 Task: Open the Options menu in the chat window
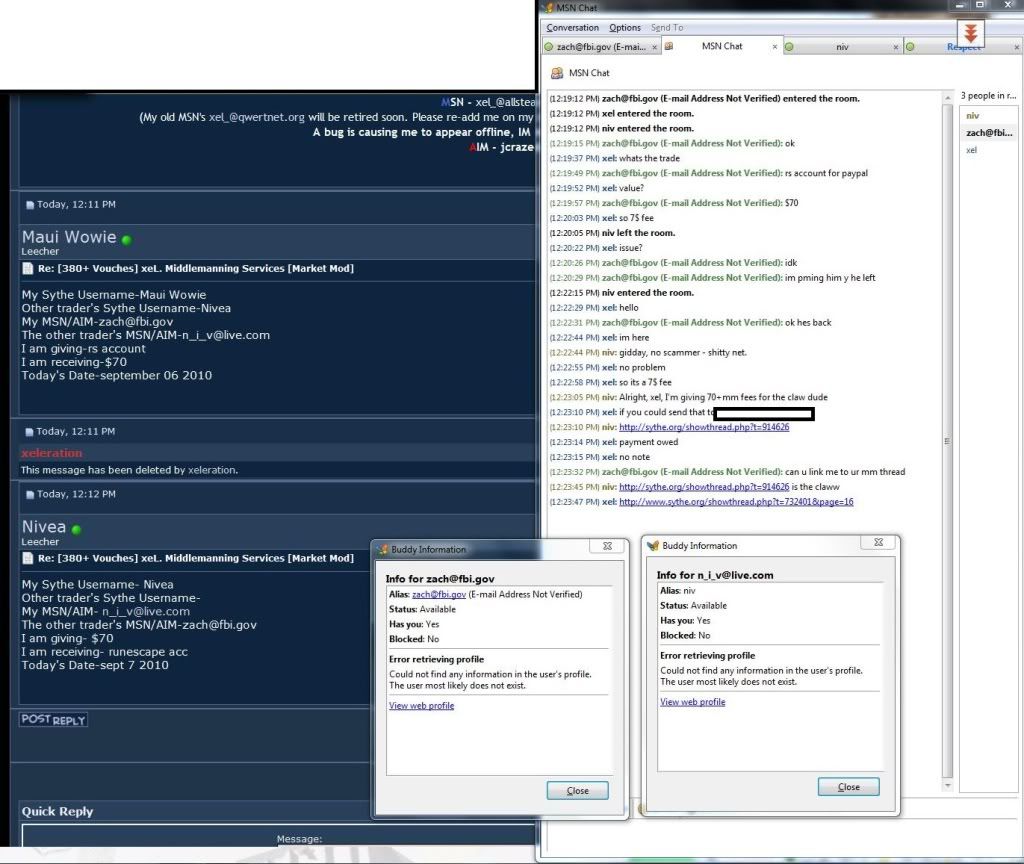point(625,27)
